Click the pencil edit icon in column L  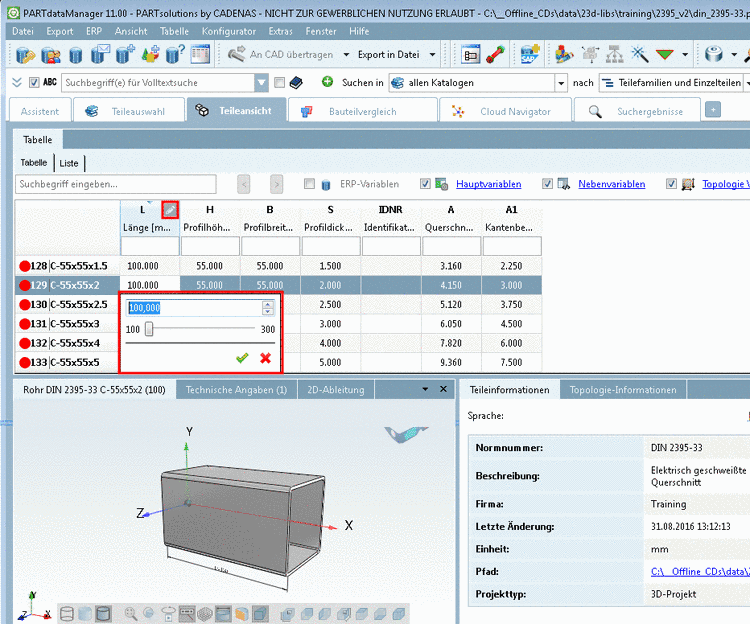[170, 209]
